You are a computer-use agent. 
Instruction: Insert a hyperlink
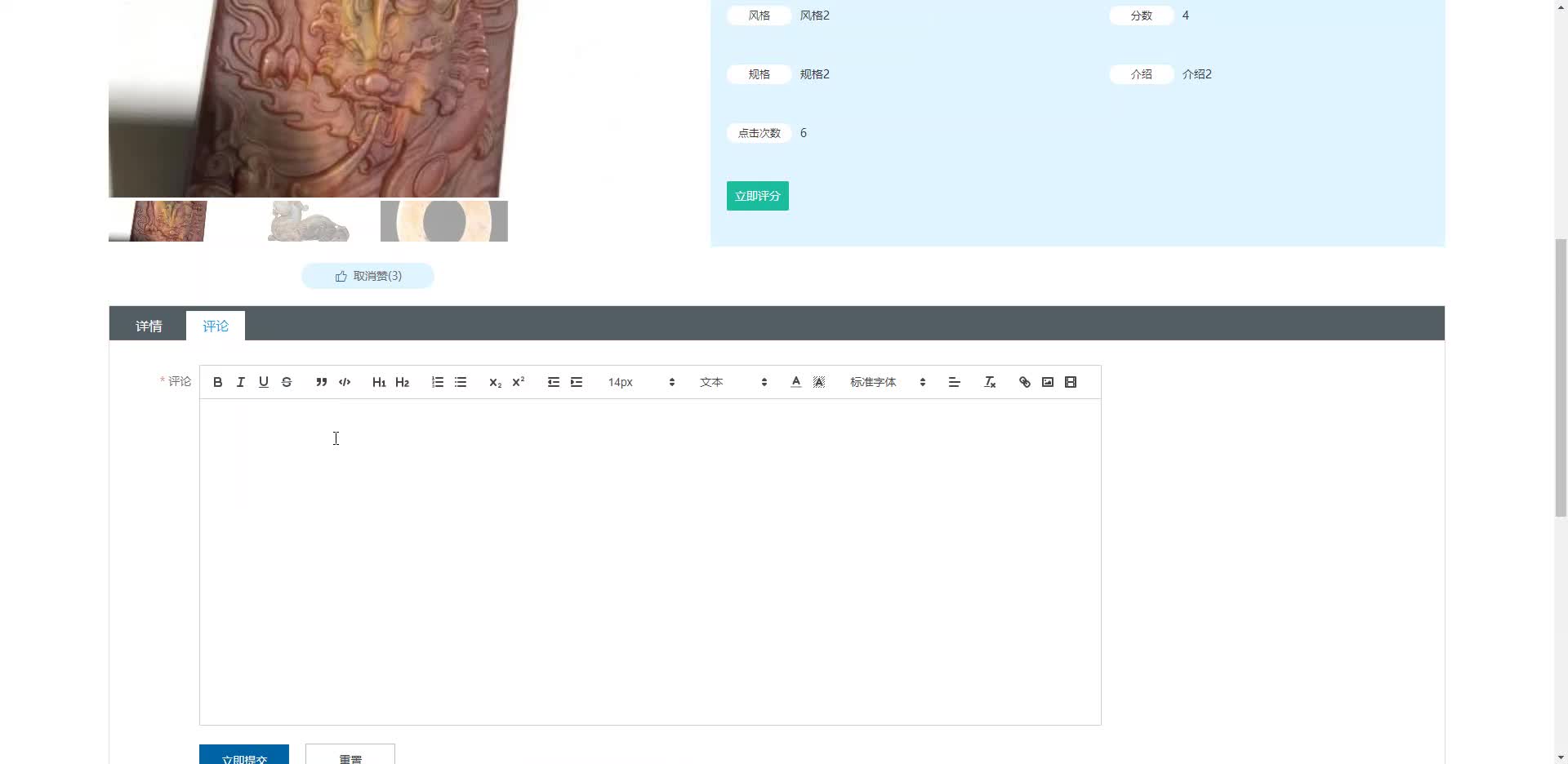tap(1024, 382)
